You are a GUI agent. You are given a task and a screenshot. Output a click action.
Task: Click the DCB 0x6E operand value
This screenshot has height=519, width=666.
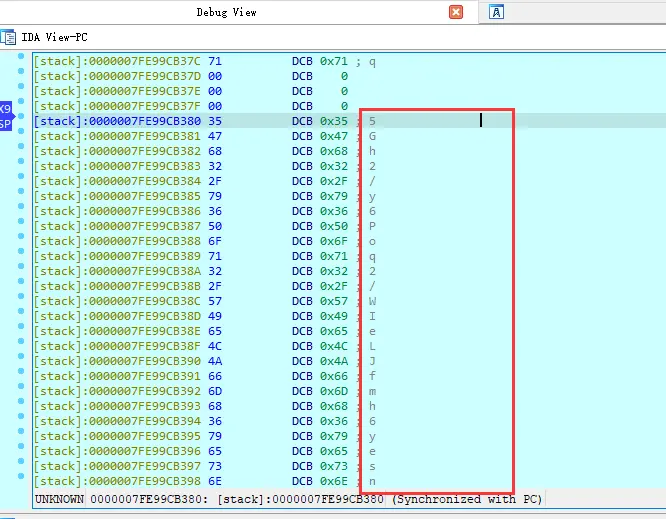coord(334,481)
